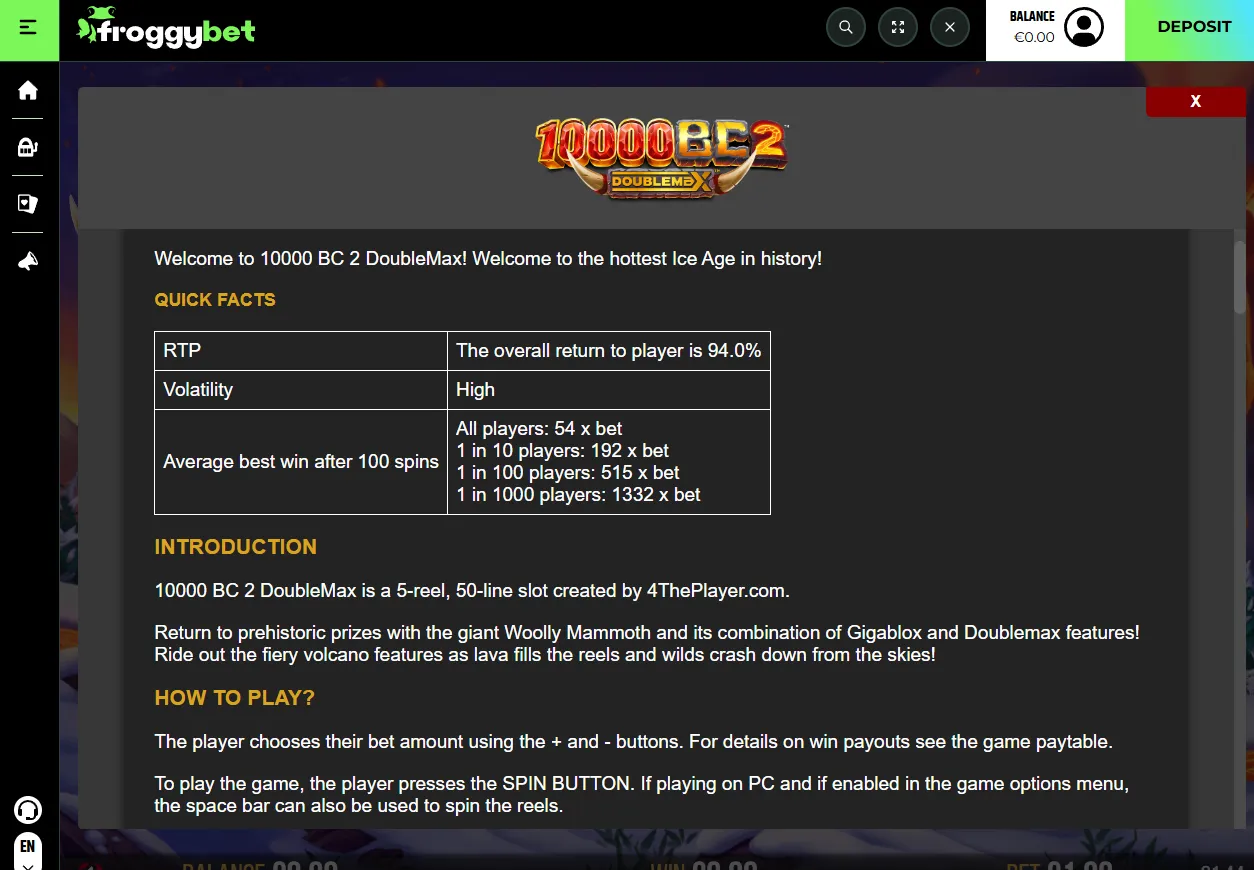Screen dimensions: 1254x870
Task: Open live support headset icon
Action: coord(28,809)
